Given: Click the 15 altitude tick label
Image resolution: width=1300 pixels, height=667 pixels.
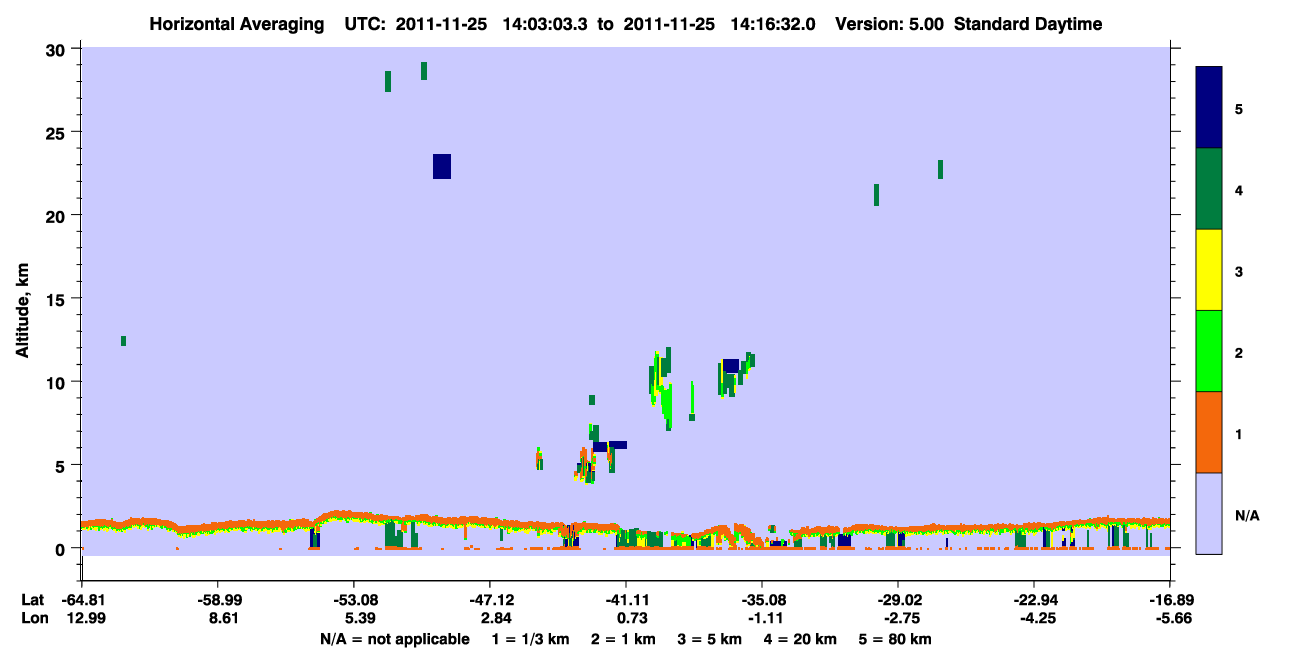Looking at the screenshot, I should point(57,299).
